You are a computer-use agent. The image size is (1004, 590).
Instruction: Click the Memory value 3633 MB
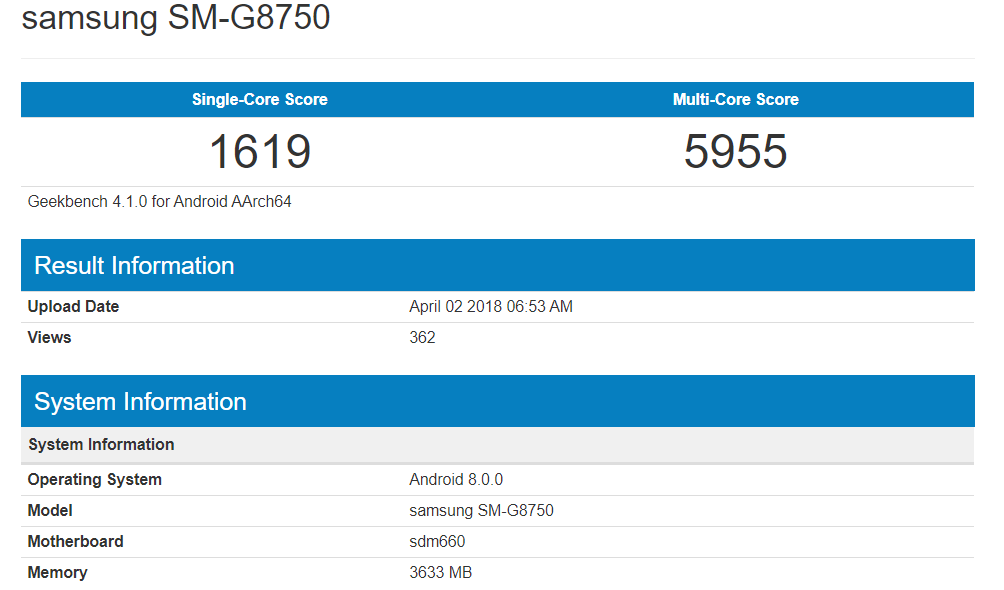[440, 572]
